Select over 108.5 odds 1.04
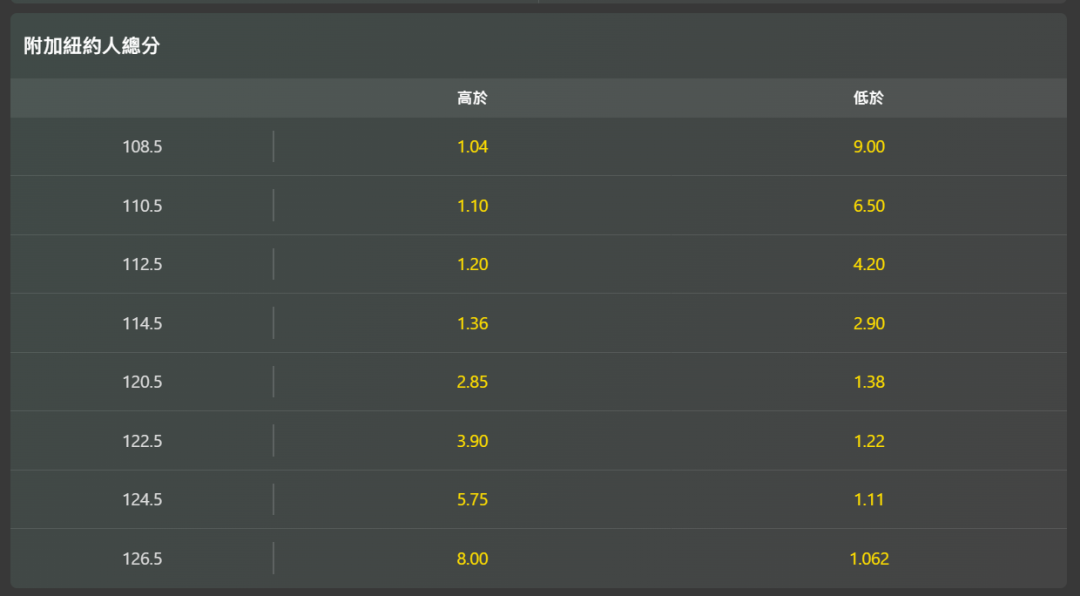1080x596 pixels. coord(472,147)
